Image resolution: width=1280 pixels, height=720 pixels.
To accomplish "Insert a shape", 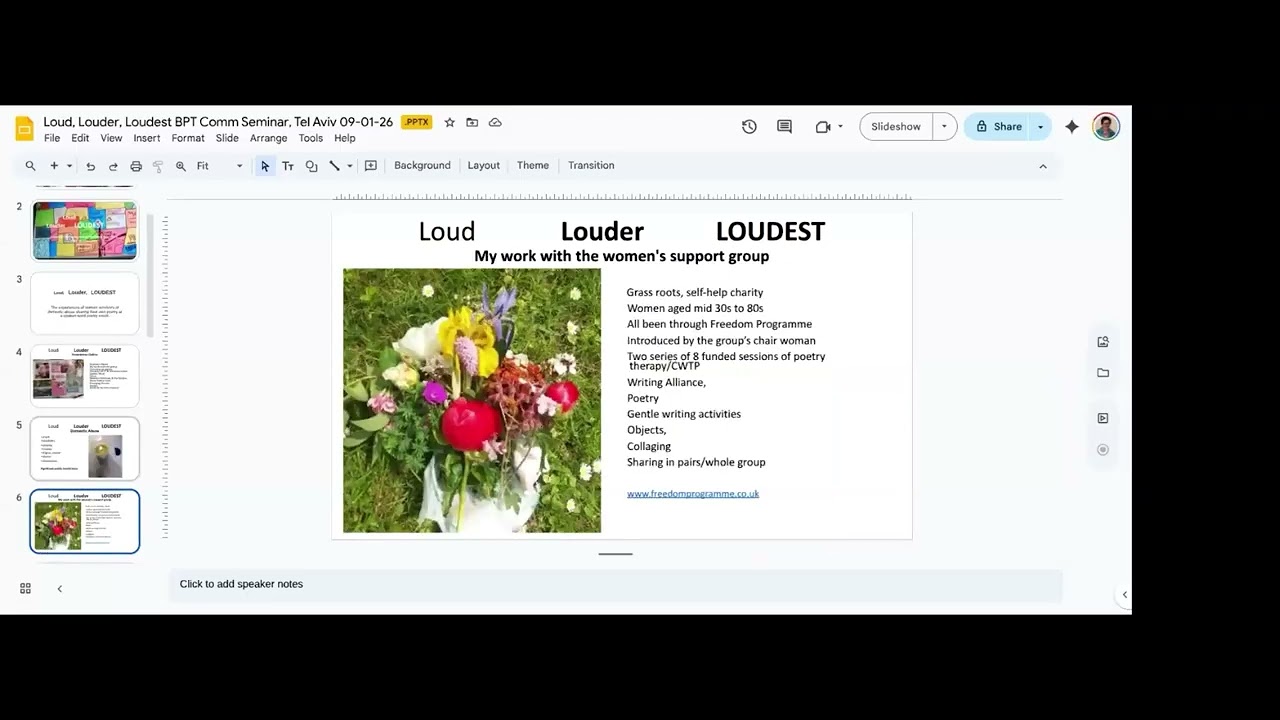I will [x=311, y=166].
